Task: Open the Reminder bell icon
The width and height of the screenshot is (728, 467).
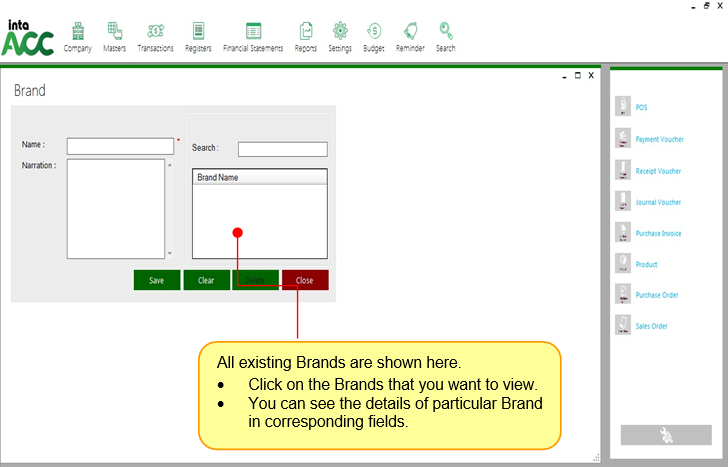Action: pyautogui.click(x=410, y=32)
